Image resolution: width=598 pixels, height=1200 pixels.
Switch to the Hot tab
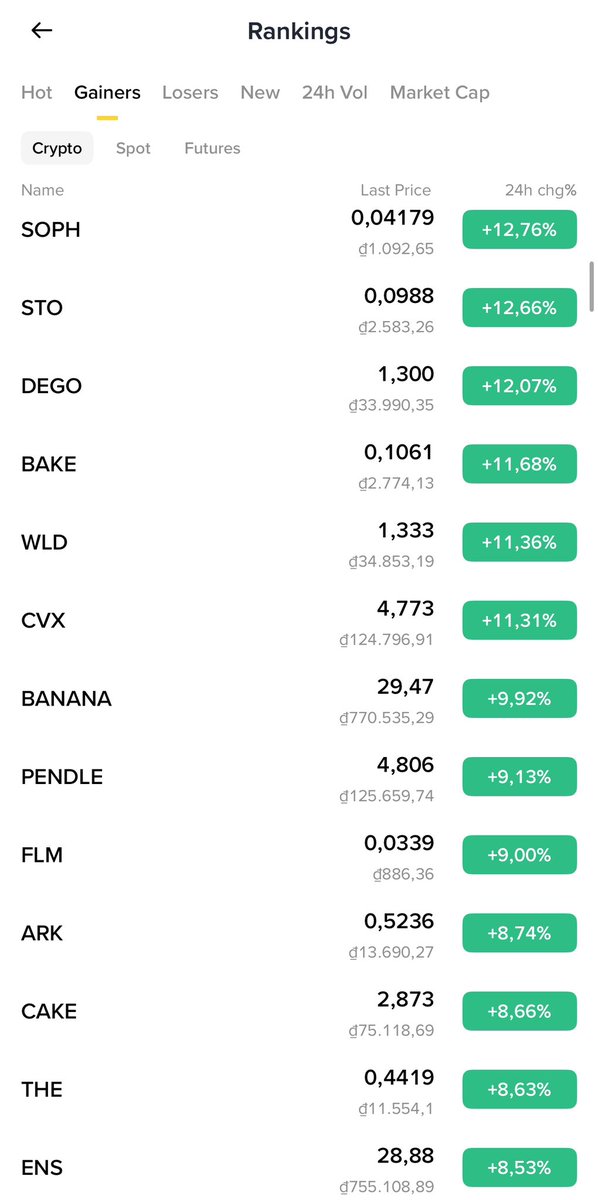[x=36, y=92]
